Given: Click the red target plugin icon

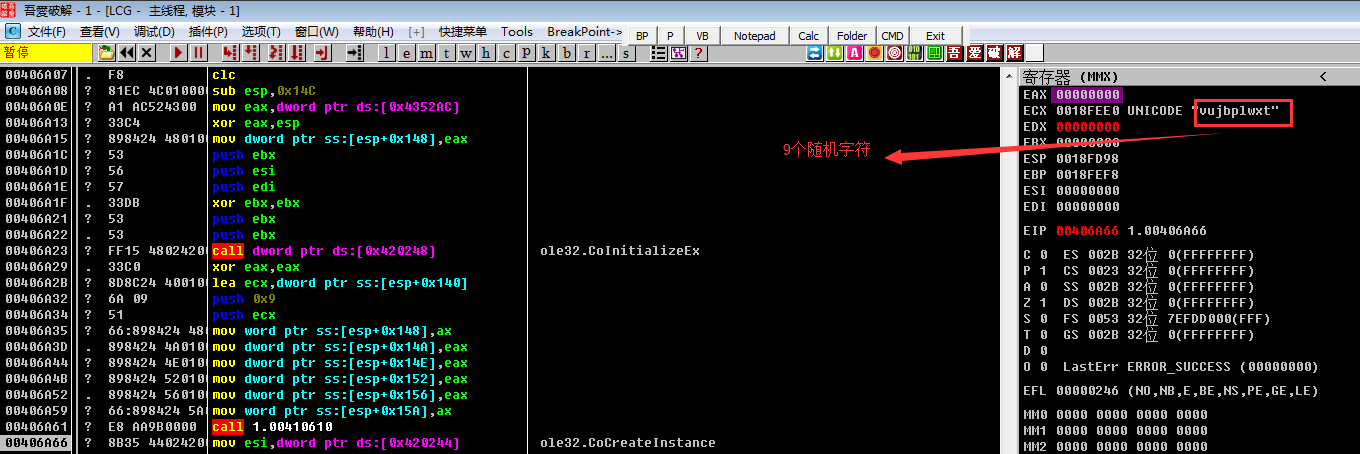Looking at the screenshot, I should 894,53.
